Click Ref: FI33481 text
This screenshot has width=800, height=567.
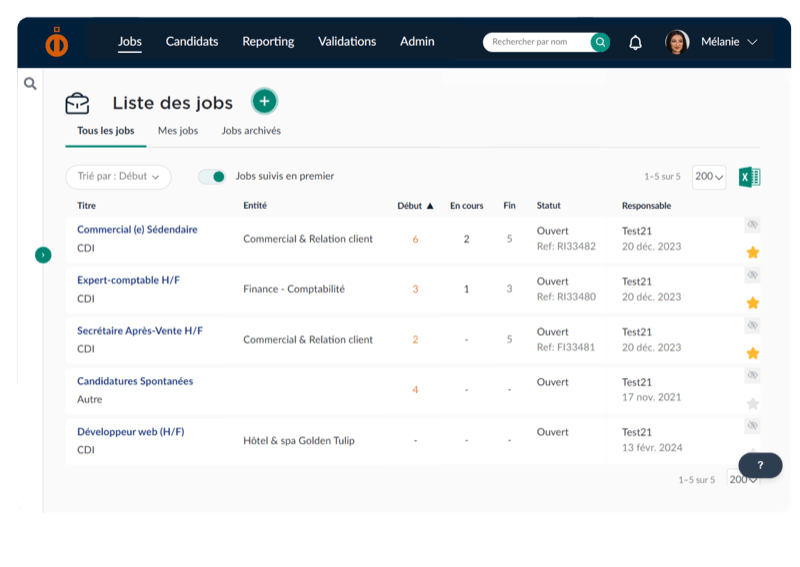point(566,347)
